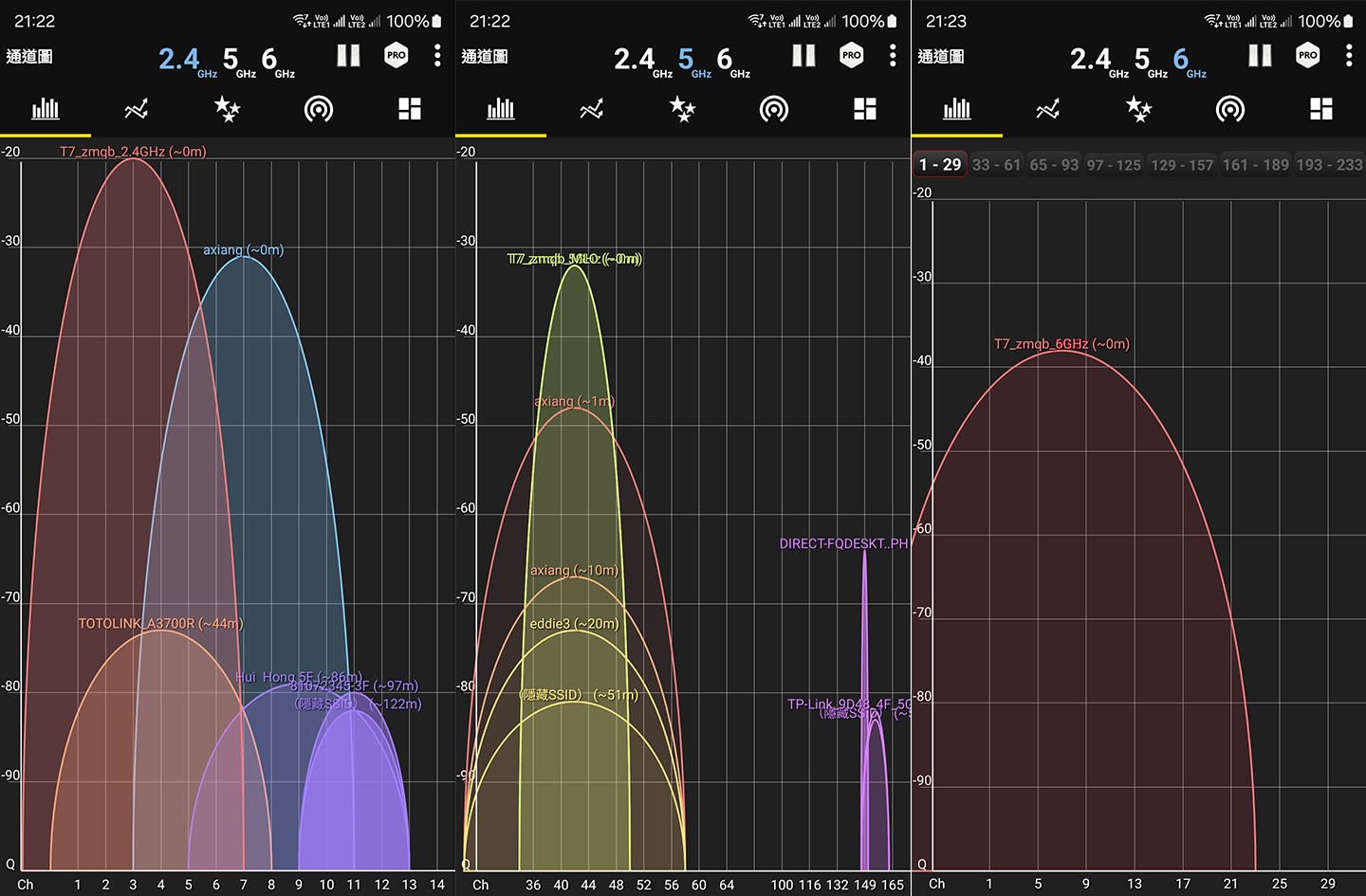
Task: Select 5 GHz band in left screen
Action: tap(239, 61)
